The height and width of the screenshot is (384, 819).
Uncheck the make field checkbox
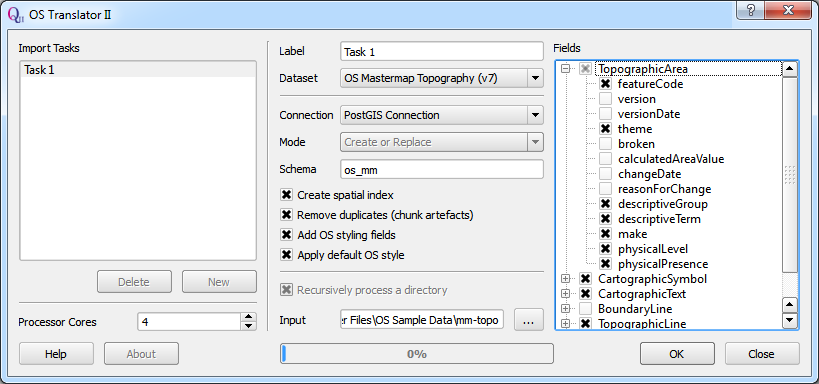point(605,234)
